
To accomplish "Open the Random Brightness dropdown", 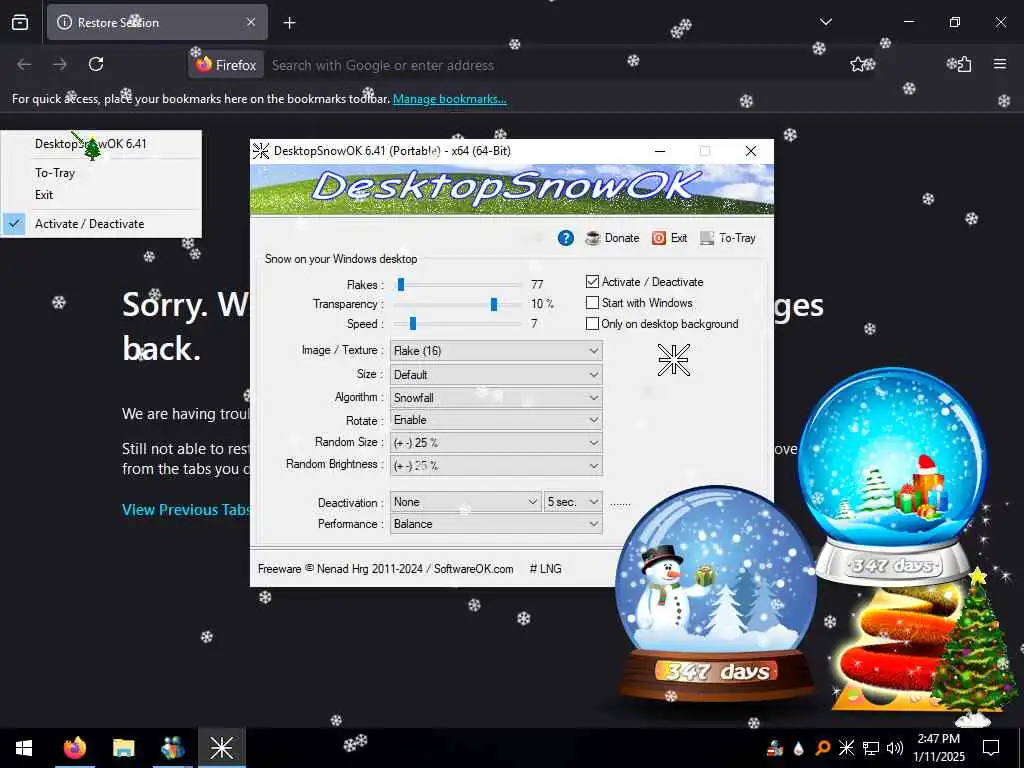I will (496, 466).
